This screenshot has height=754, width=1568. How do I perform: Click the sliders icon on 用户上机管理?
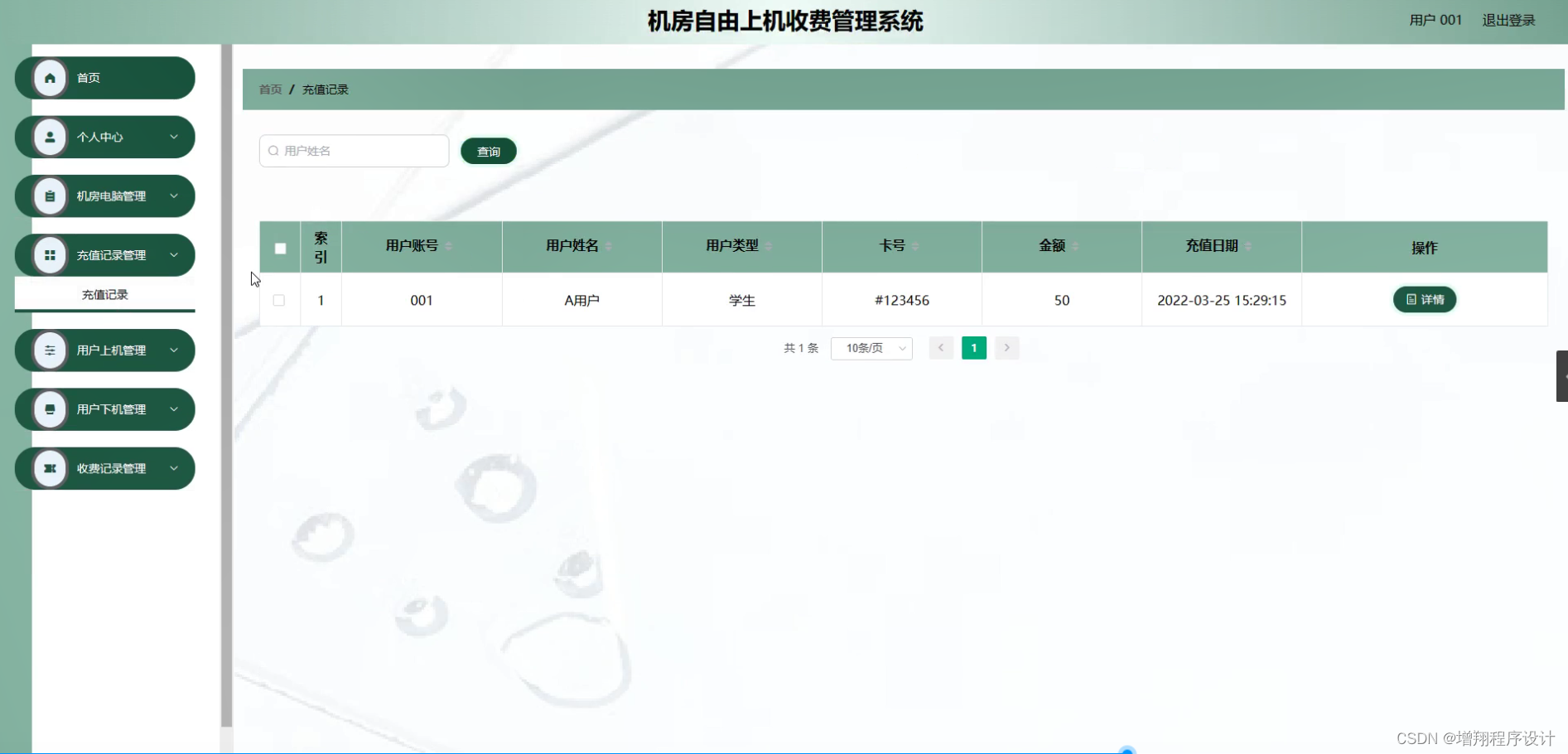tap(50, 350)
